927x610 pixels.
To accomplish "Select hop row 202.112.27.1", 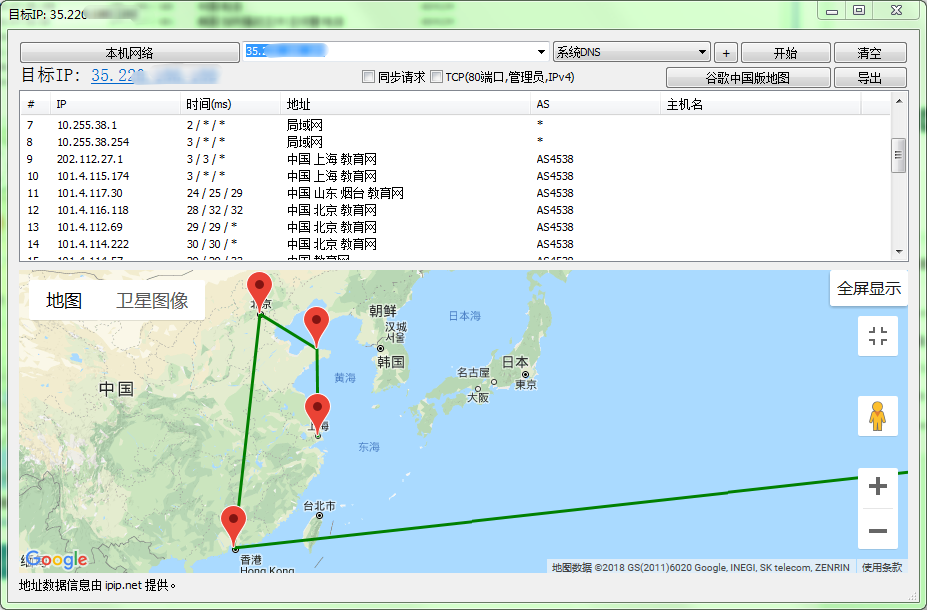I will [455, 159].
